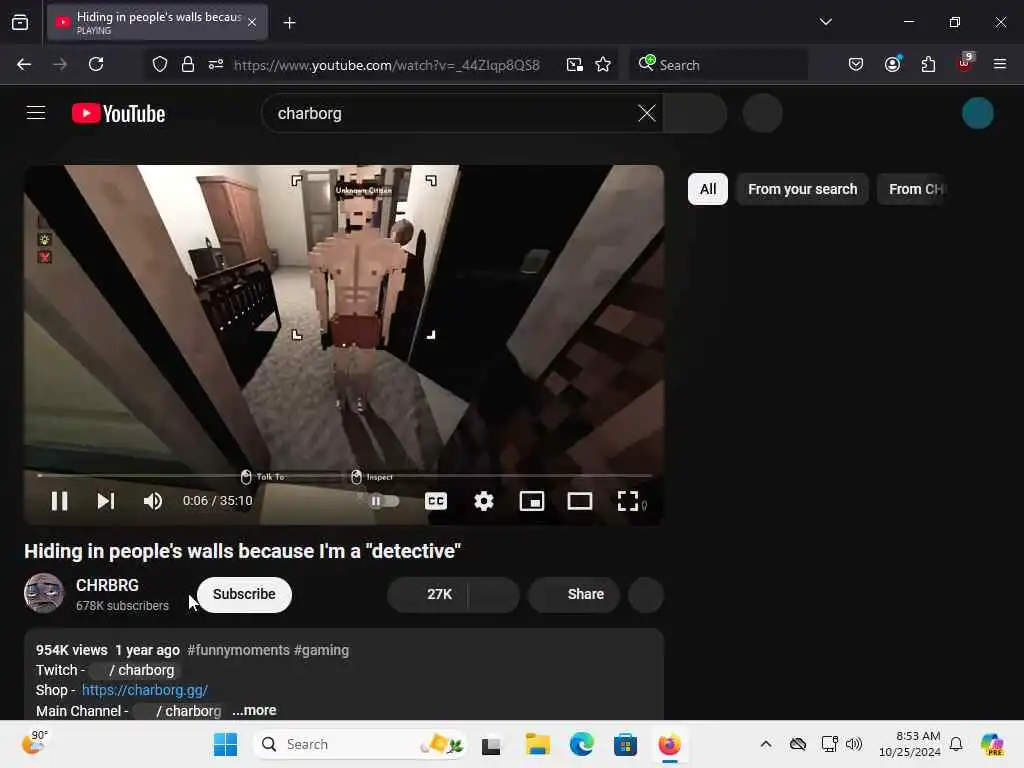Go to YouTube home via logo
The height and width of the screenshot is (768, 1024).
[x=118, y=114]
